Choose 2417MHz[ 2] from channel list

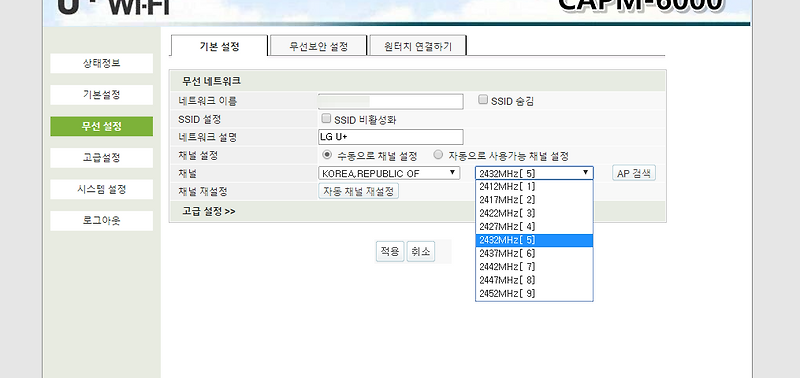coord(534,200)
